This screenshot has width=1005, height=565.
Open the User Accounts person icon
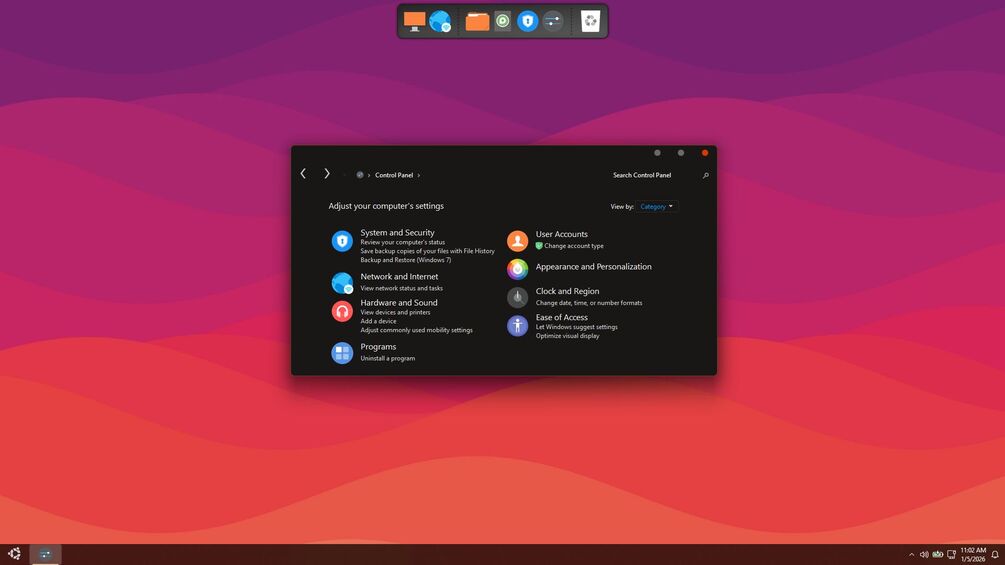point(517,241)
